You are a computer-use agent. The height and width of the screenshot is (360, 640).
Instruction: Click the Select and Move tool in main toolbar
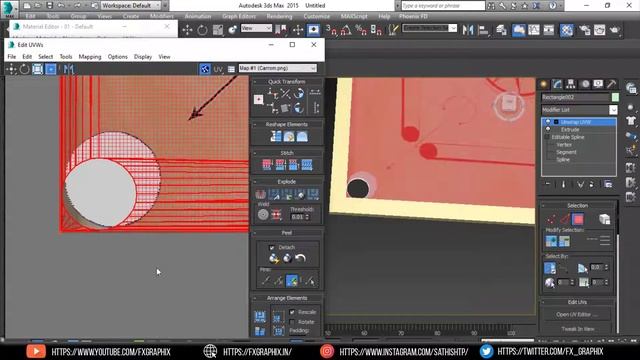click(187, 30)
